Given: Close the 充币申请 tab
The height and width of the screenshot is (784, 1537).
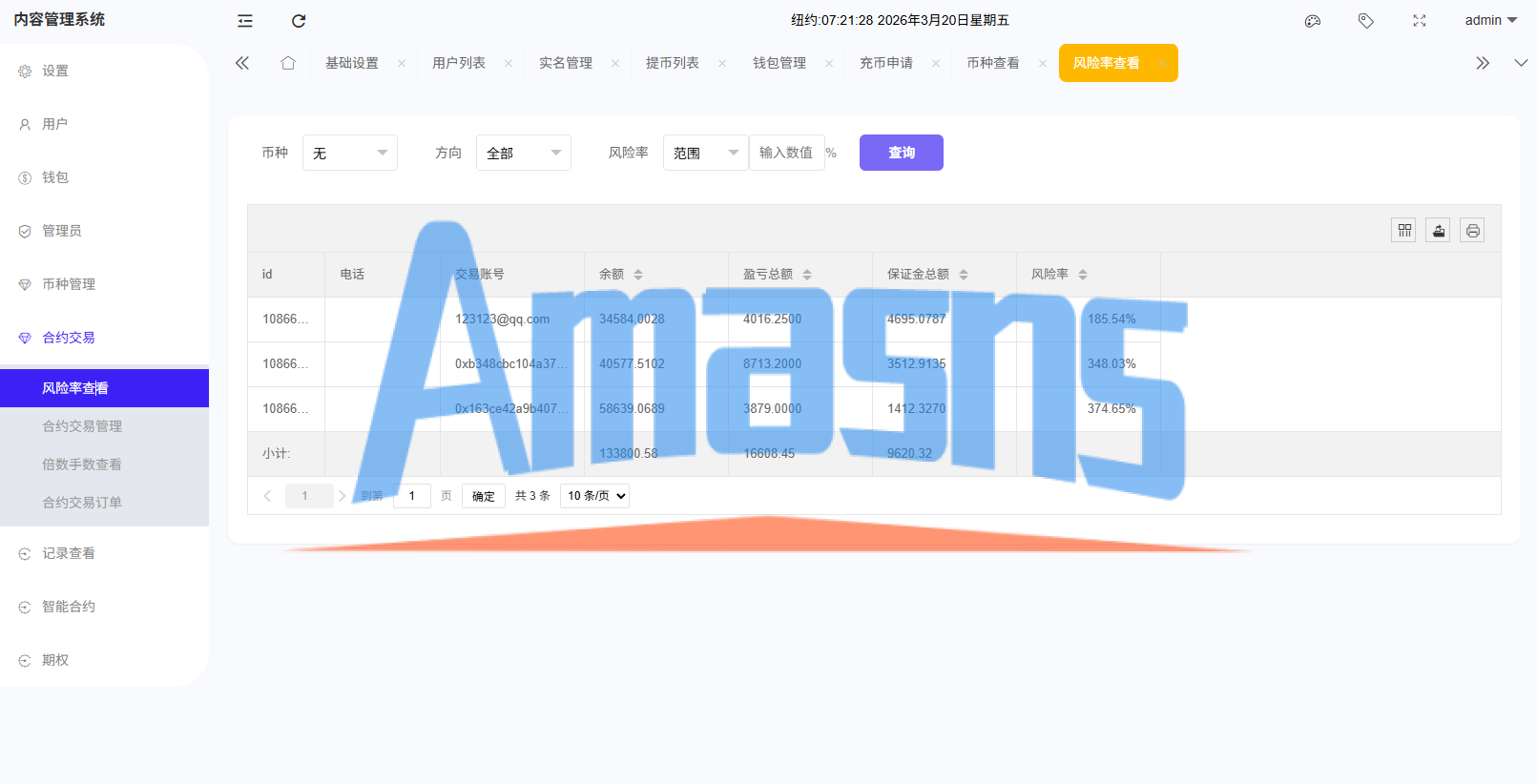Looking at the screenshot, I should 936,64.
